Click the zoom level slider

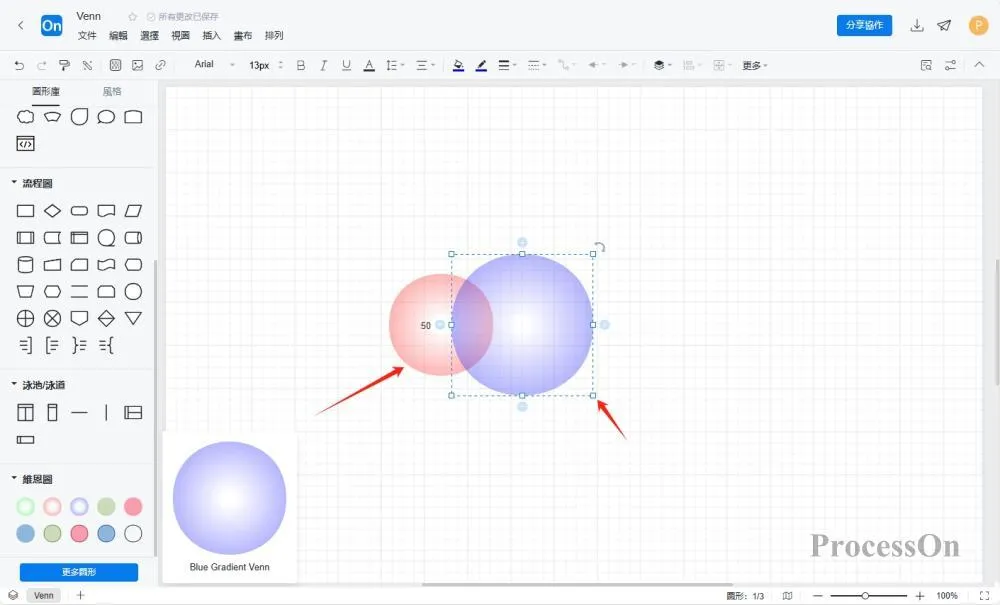(x=868, y=596)
